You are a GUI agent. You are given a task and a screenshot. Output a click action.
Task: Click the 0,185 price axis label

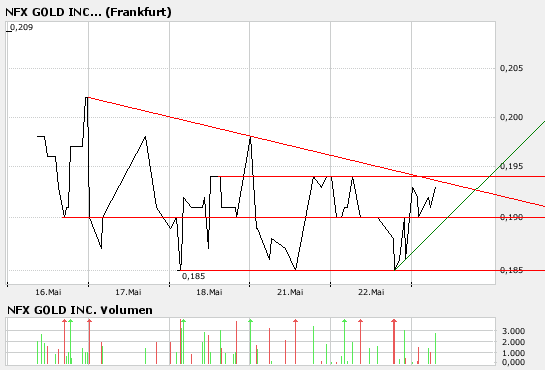coord(511,270)
